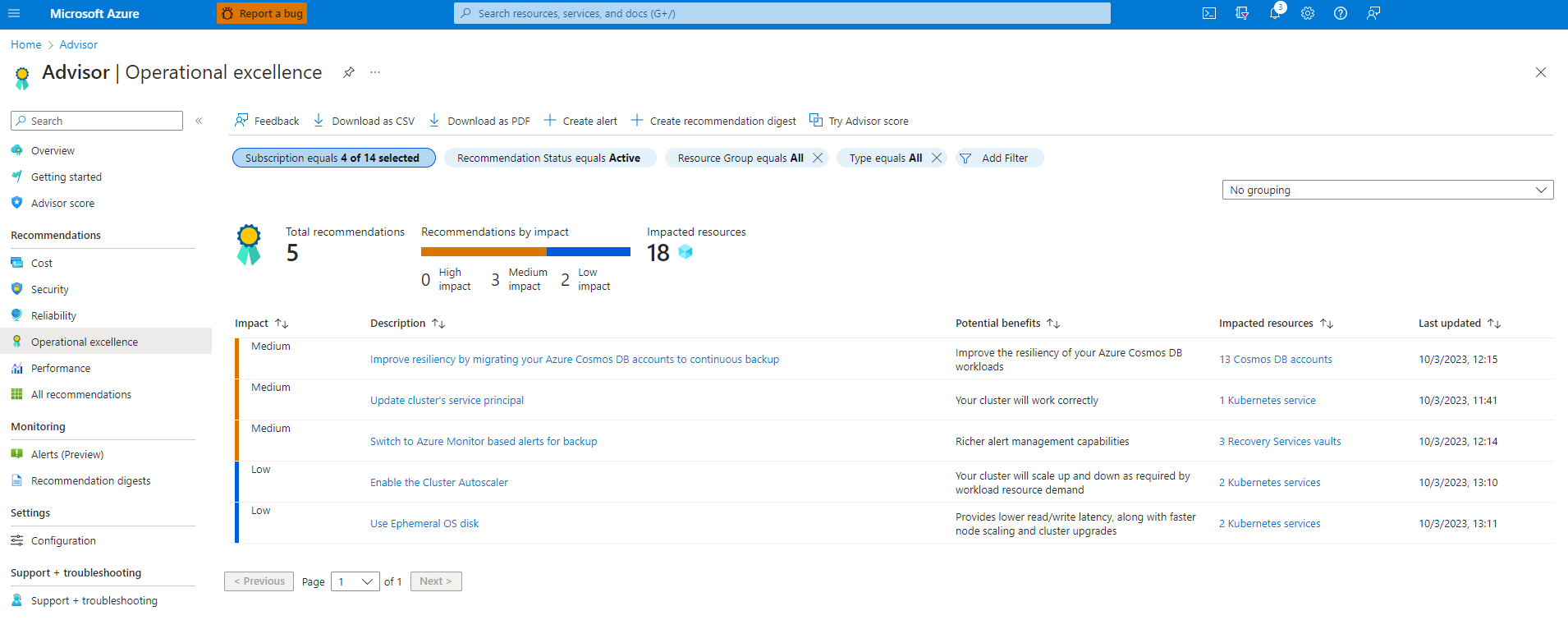Open portal settings gear
The width and height of the screenshot is (1568, 620).
tap(1308, 13)
